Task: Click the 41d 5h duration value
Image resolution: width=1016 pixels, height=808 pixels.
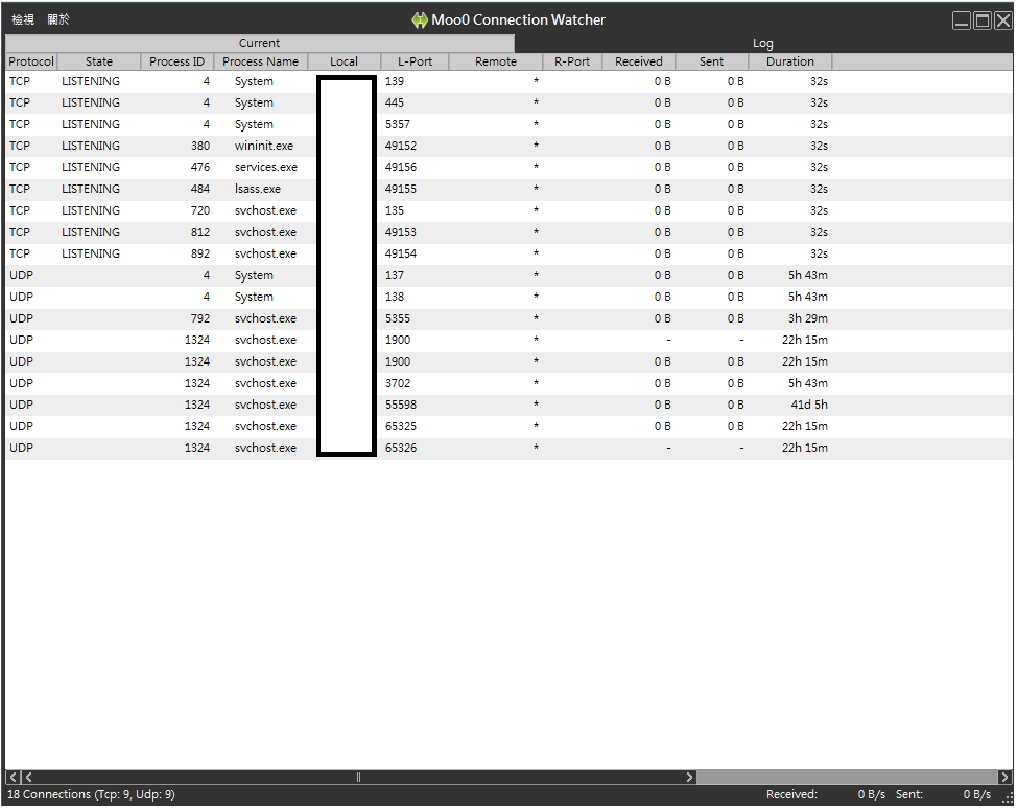Action: pos(809,404)
